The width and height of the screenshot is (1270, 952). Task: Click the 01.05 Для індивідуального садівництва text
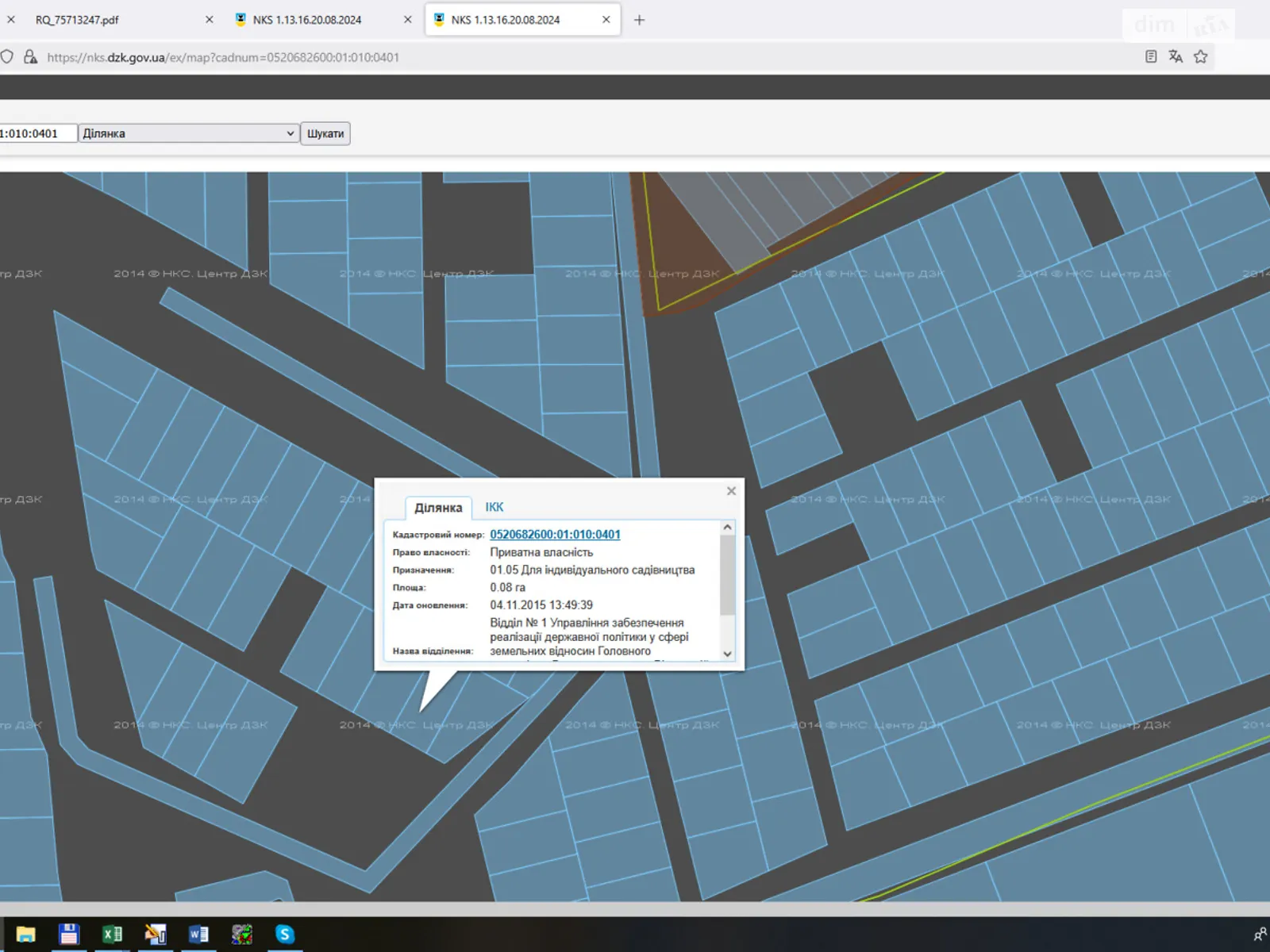pos(592,570)
